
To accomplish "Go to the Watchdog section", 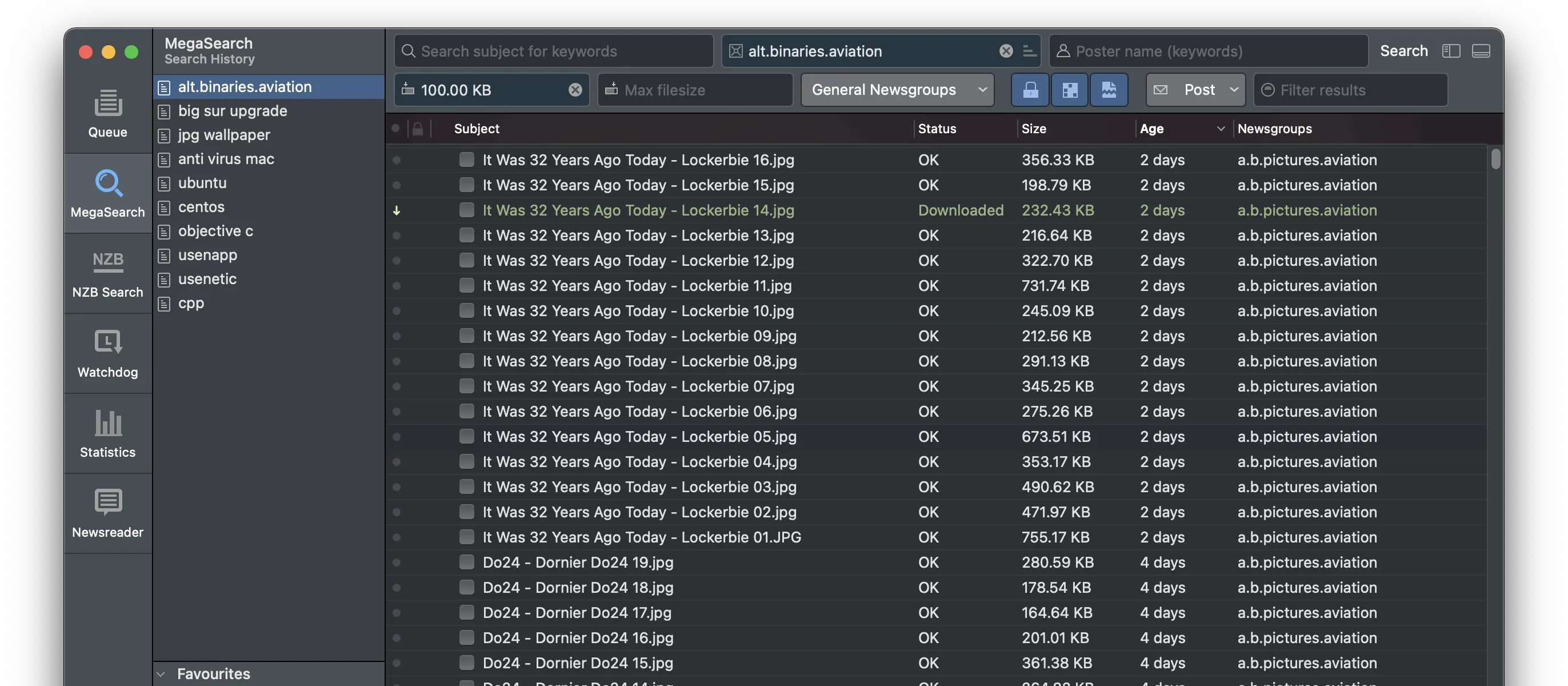I will (x=108, y=354).
